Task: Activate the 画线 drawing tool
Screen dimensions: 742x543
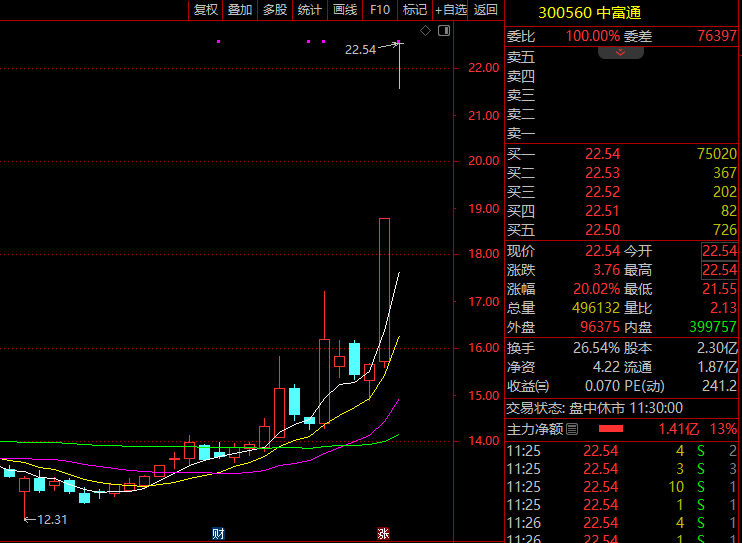Action: (x=345, y=10)
